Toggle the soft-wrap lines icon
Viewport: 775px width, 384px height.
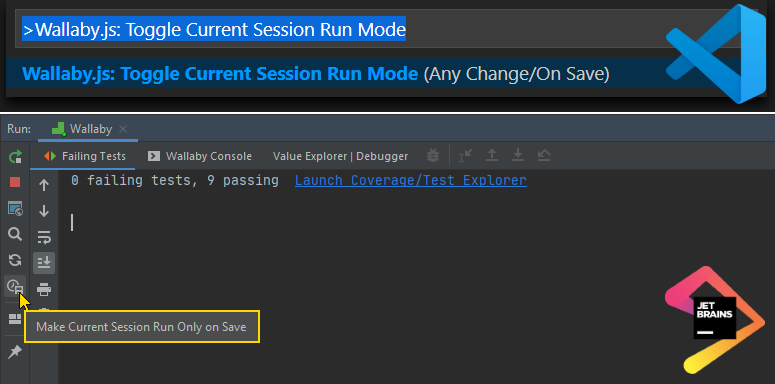click(44, 237)
